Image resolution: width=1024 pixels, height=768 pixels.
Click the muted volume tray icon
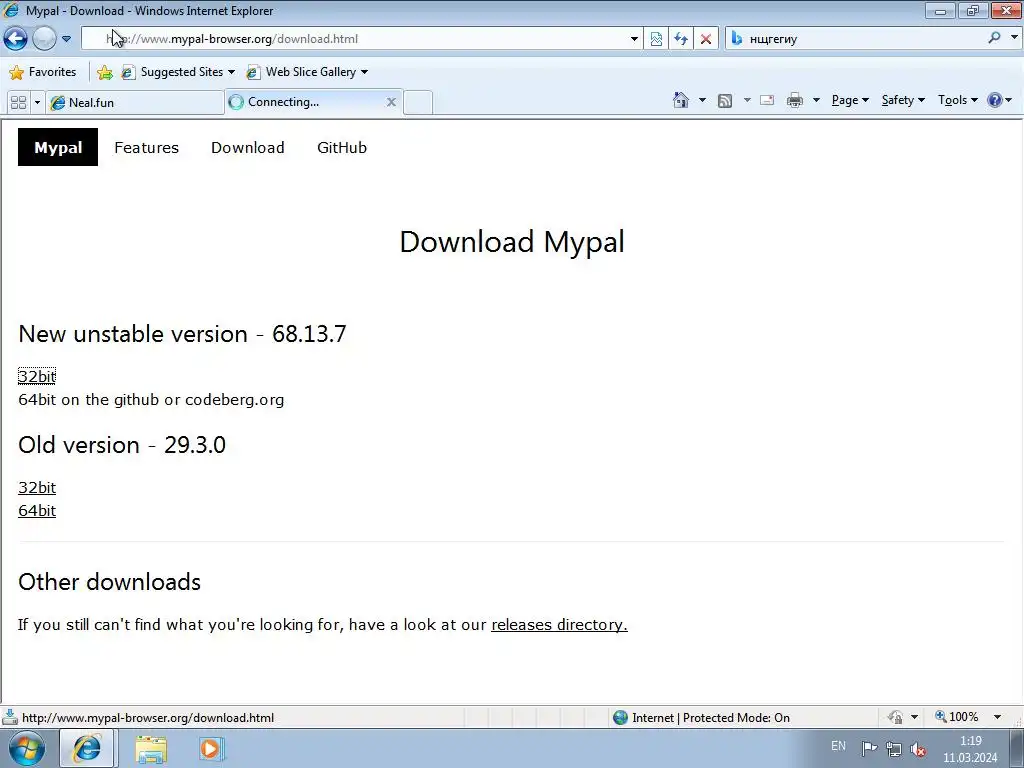pyautogui.click(x=918, y=749)
